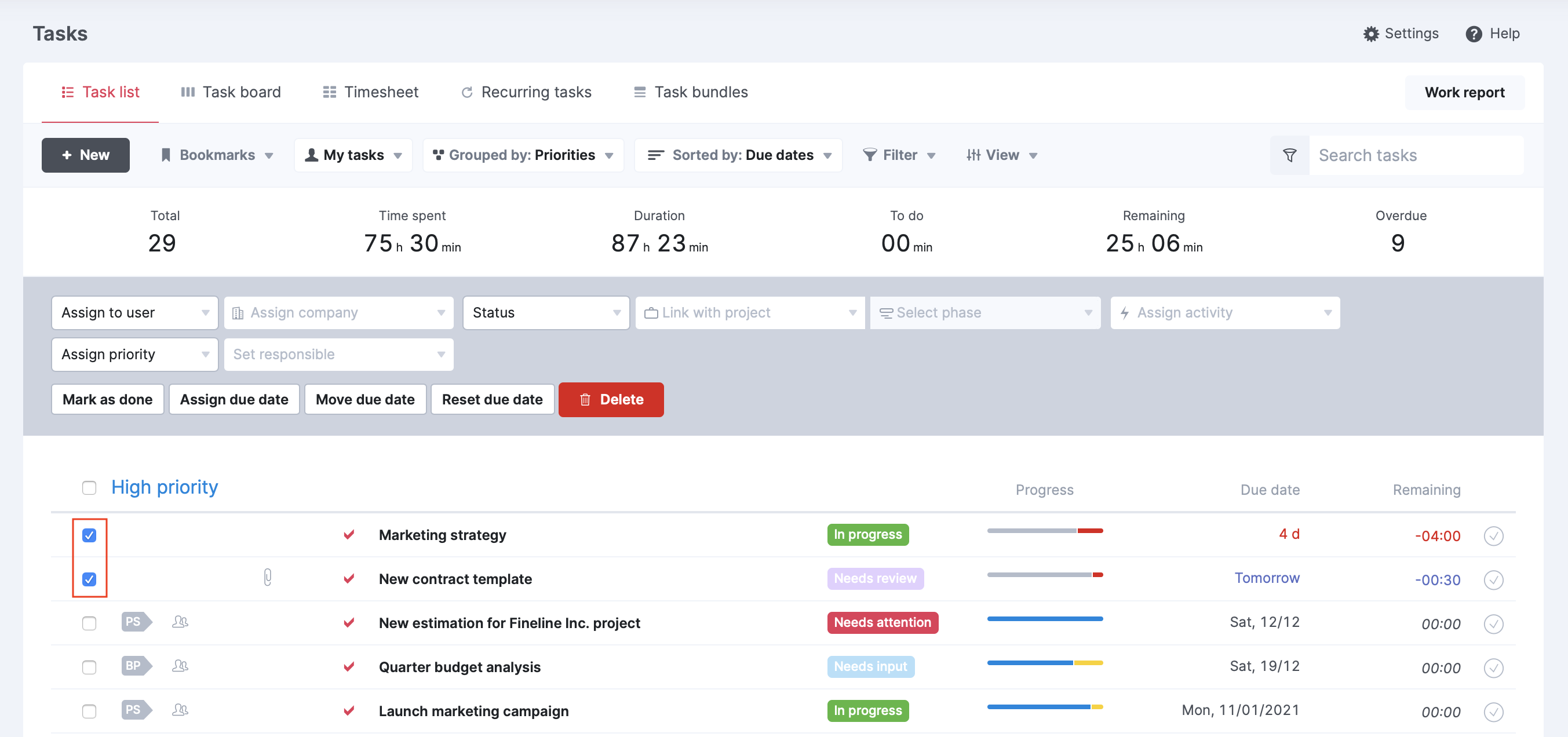Switch to the Timesheet tab
1568x737 pixels.
[371, 93]
